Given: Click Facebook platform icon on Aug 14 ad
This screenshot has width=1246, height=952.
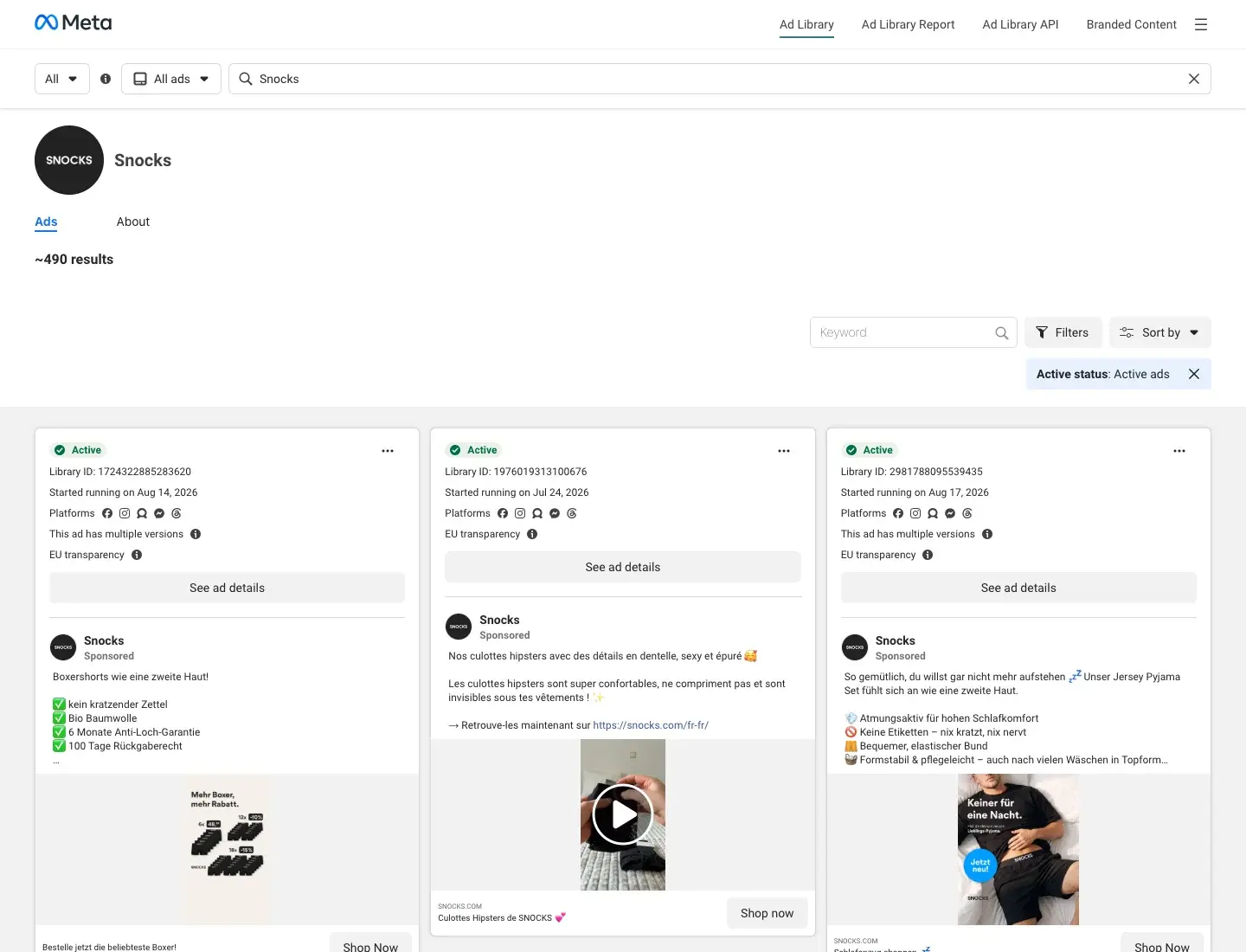Looking at the screenshot, I should pyautogui.click(x=107, y=513).
